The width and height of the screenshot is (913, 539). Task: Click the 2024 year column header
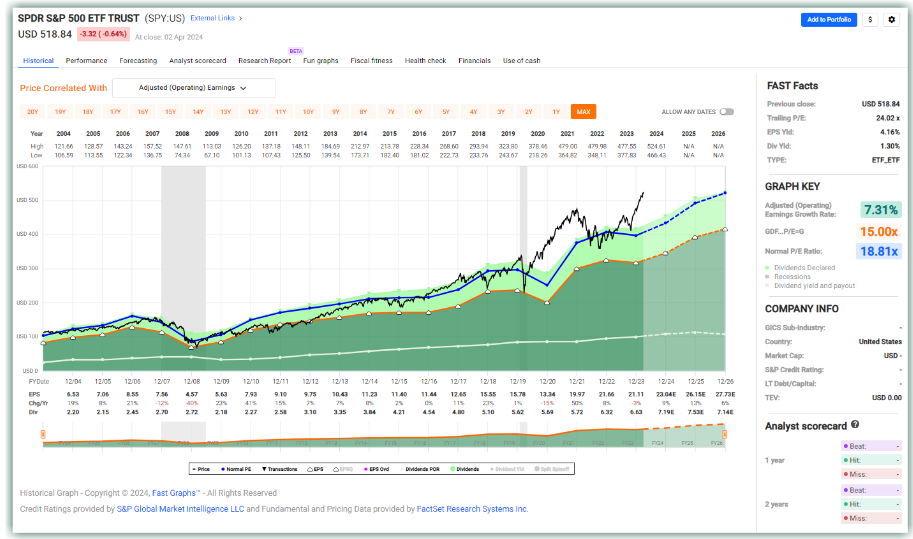coord(656,134)
